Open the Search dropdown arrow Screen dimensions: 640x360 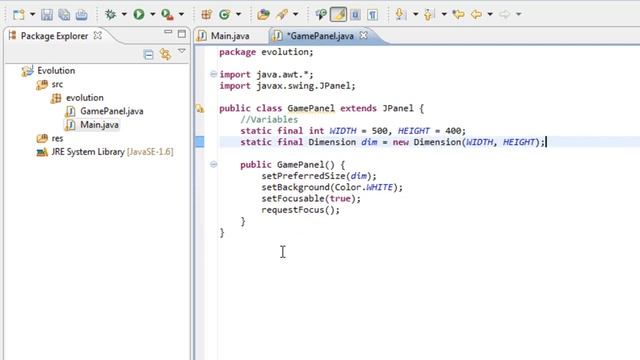pyautogui.click(x=296, y=15)
